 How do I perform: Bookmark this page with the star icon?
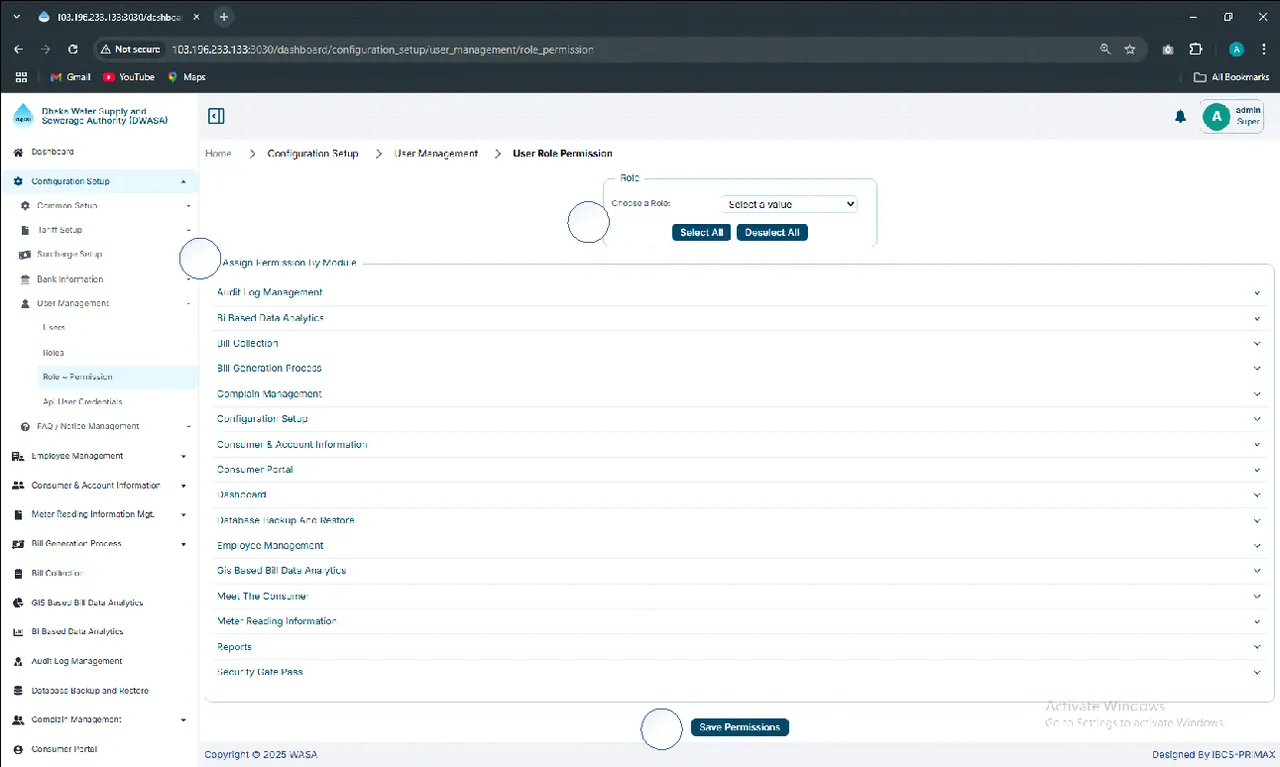click(x=1130, y=49)
